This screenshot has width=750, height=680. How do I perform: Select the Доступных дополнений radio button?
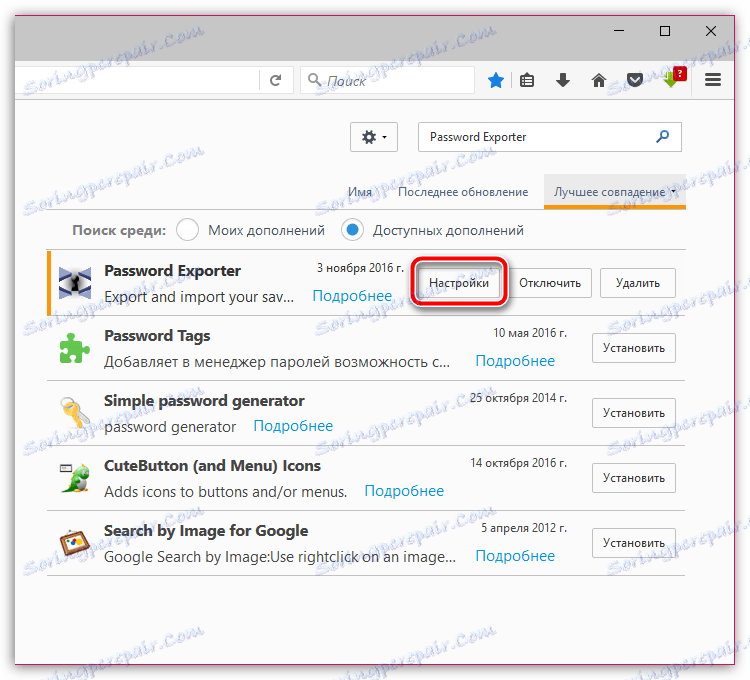click(353, 230)
